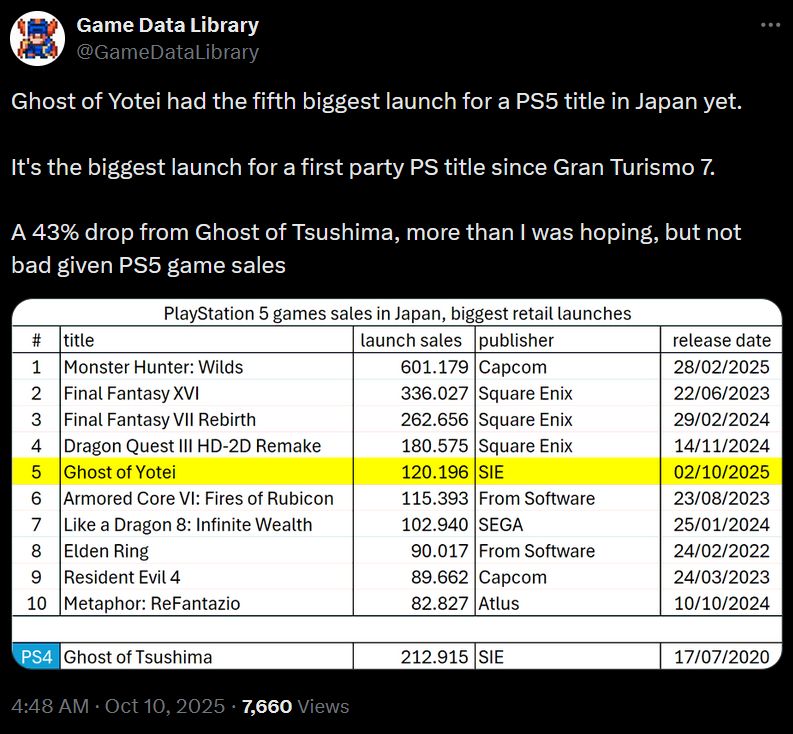Image resolution: width=793 pixels, height=734 pixels.
Task: Click the '#' rank column header
Action: 36,340
